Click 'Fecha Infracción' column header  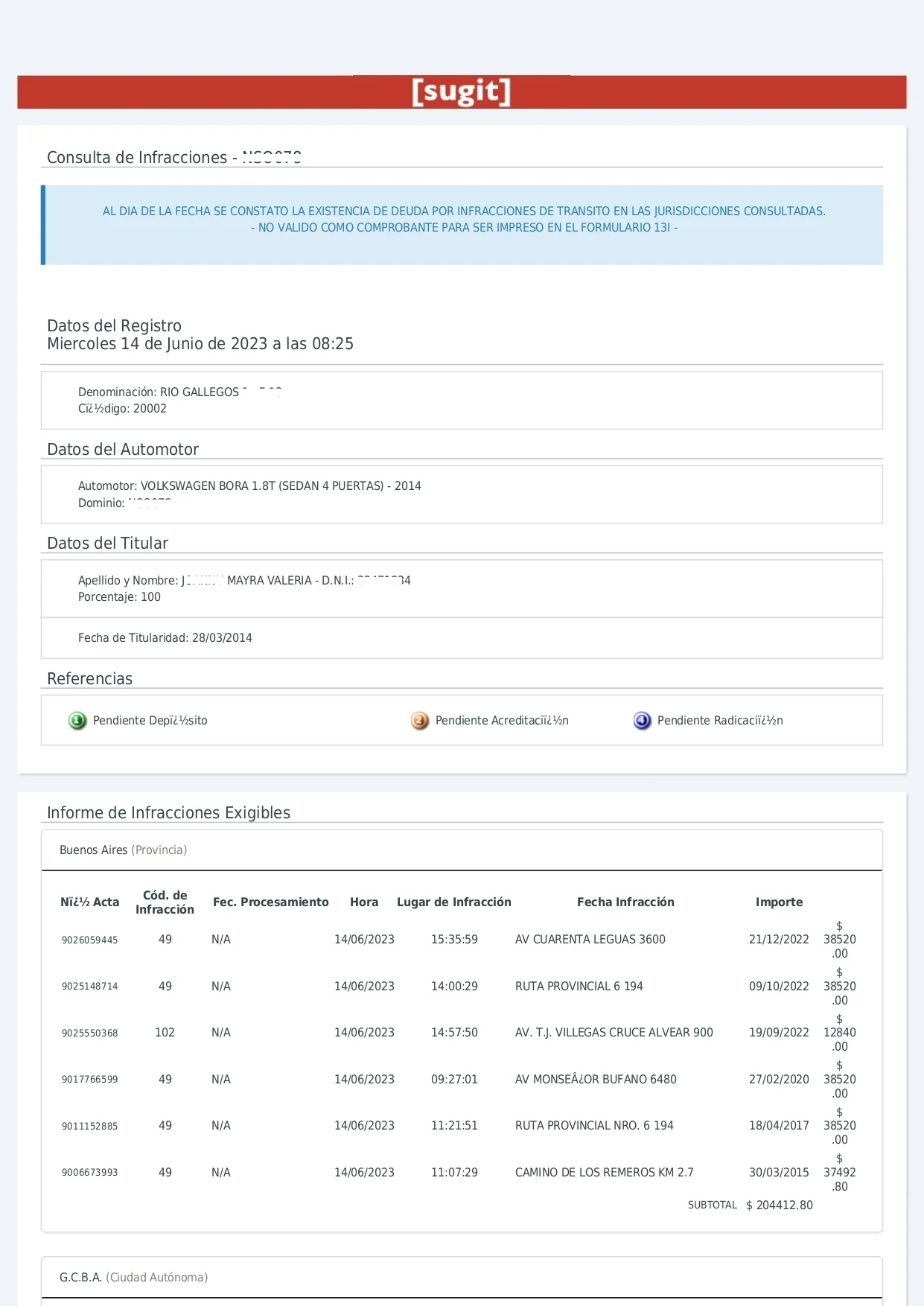[x=625, y=902]
